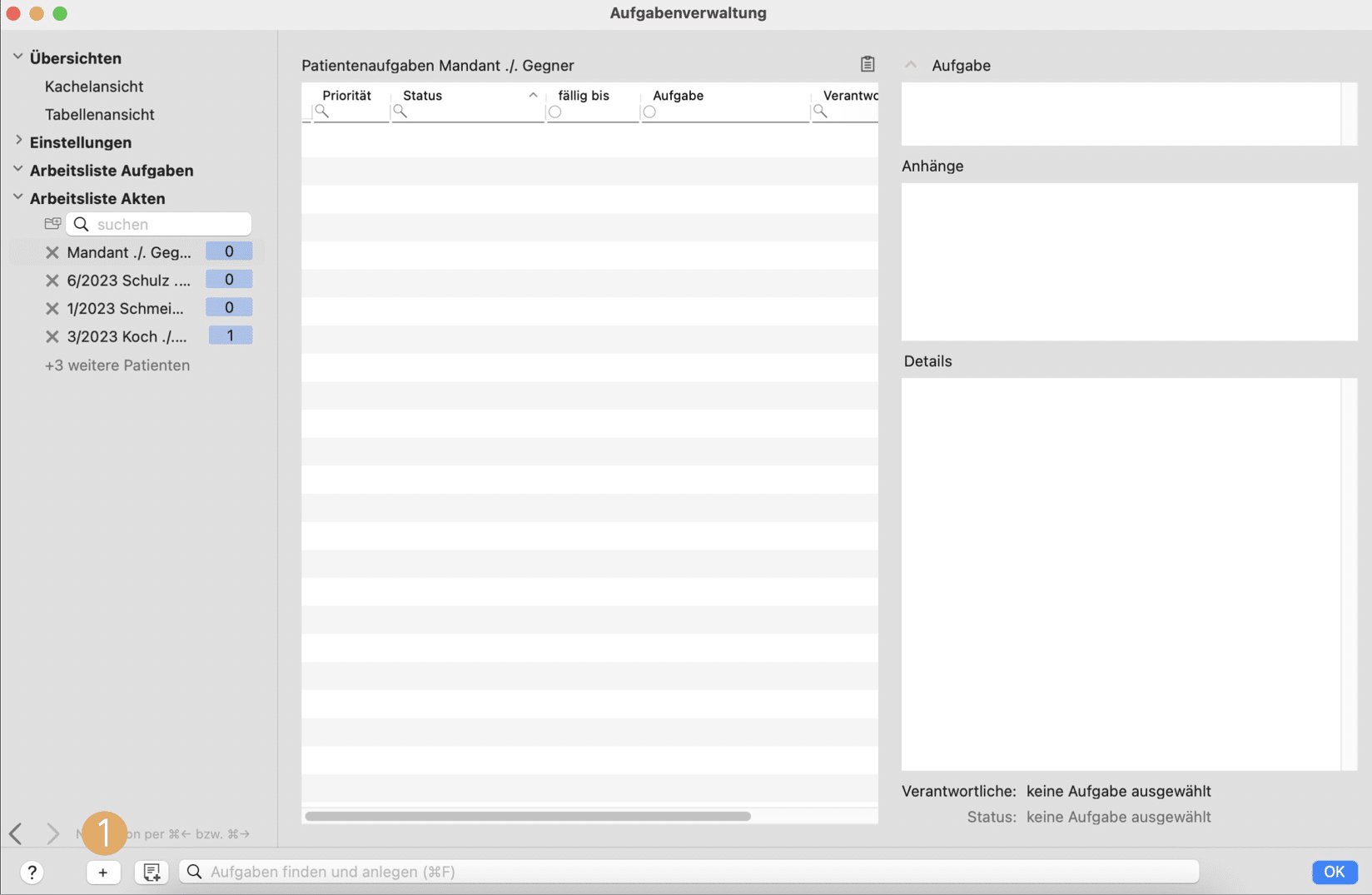The width and height of the screenshot is (1372, 895).
Task: Click the folder icon beside suchen field
Action: [52, 224]
